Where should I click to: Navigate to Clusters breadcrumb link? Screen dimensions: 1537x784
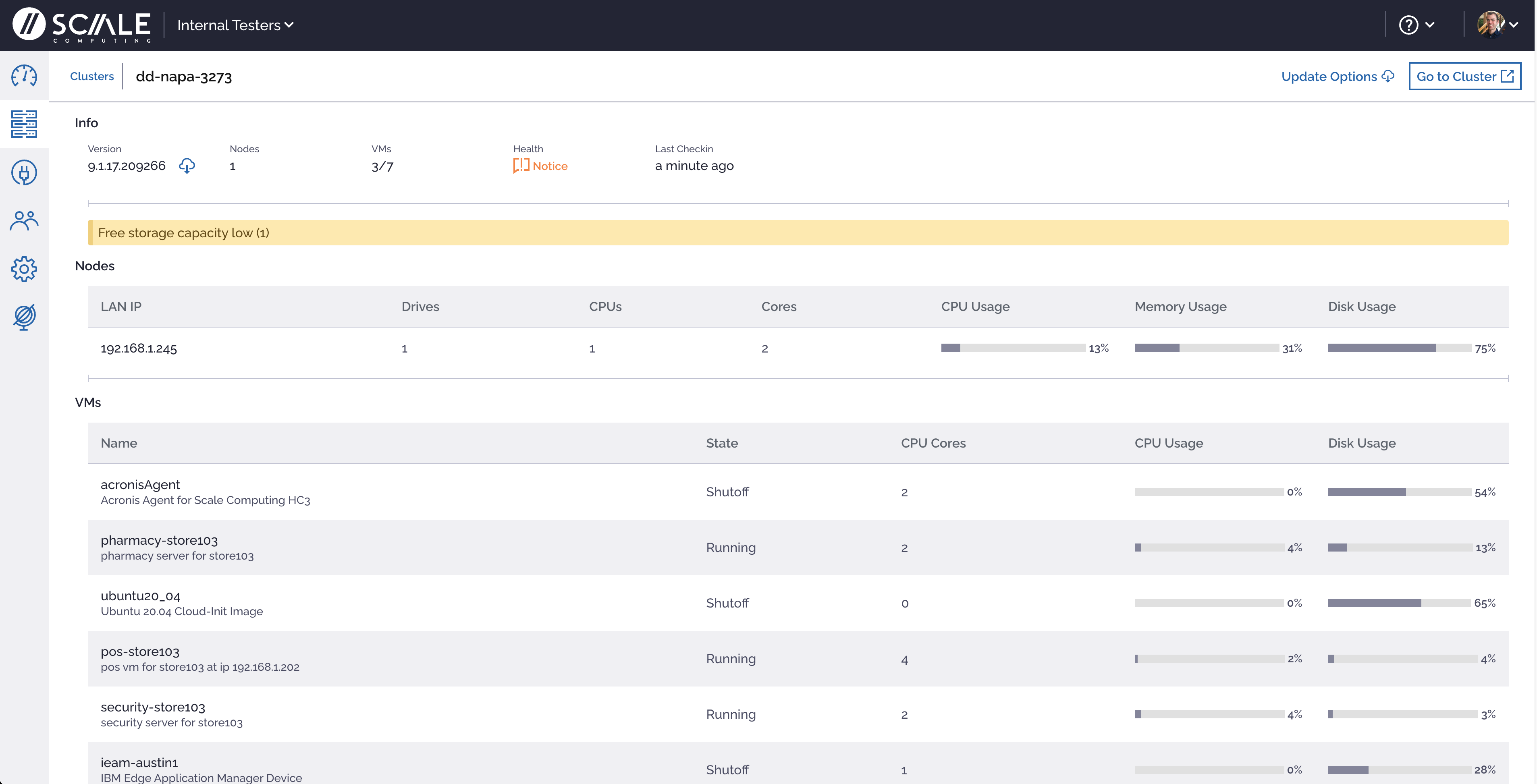pos(92,77)
